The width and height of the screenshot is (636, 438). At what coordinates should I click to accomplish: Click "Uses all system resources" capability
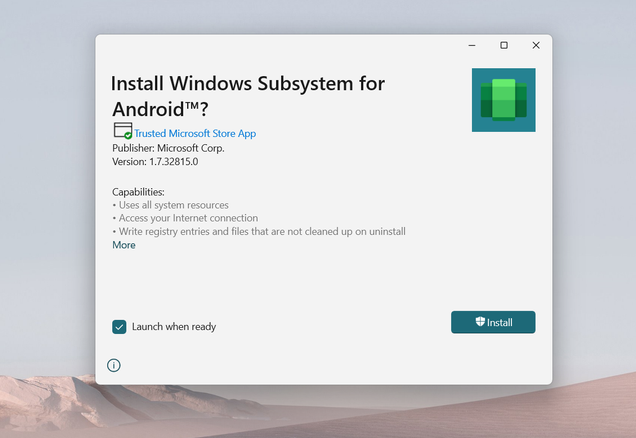coord(172,205)
